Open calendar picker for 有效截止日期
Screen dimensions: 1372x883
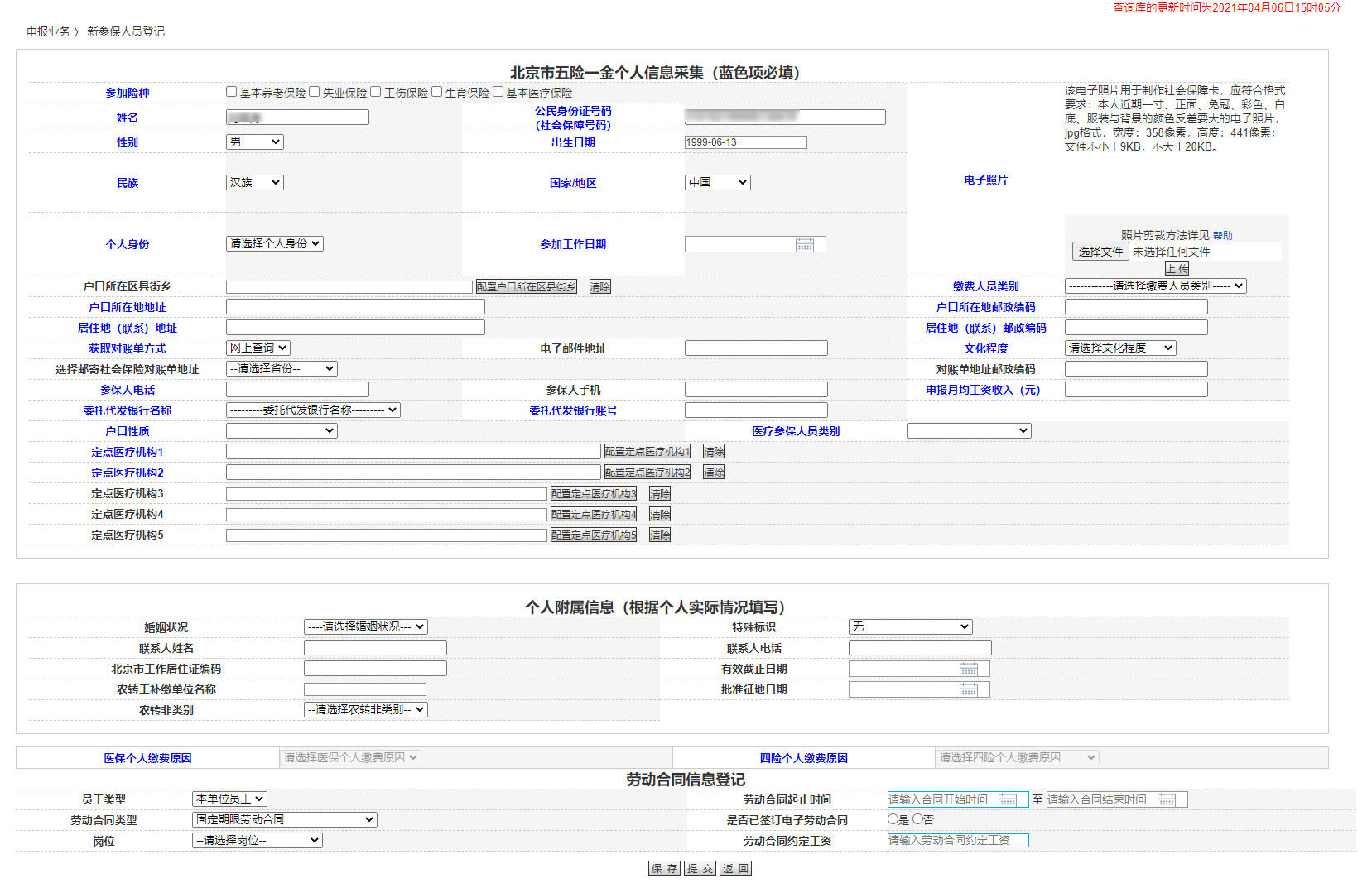(968, 669)
